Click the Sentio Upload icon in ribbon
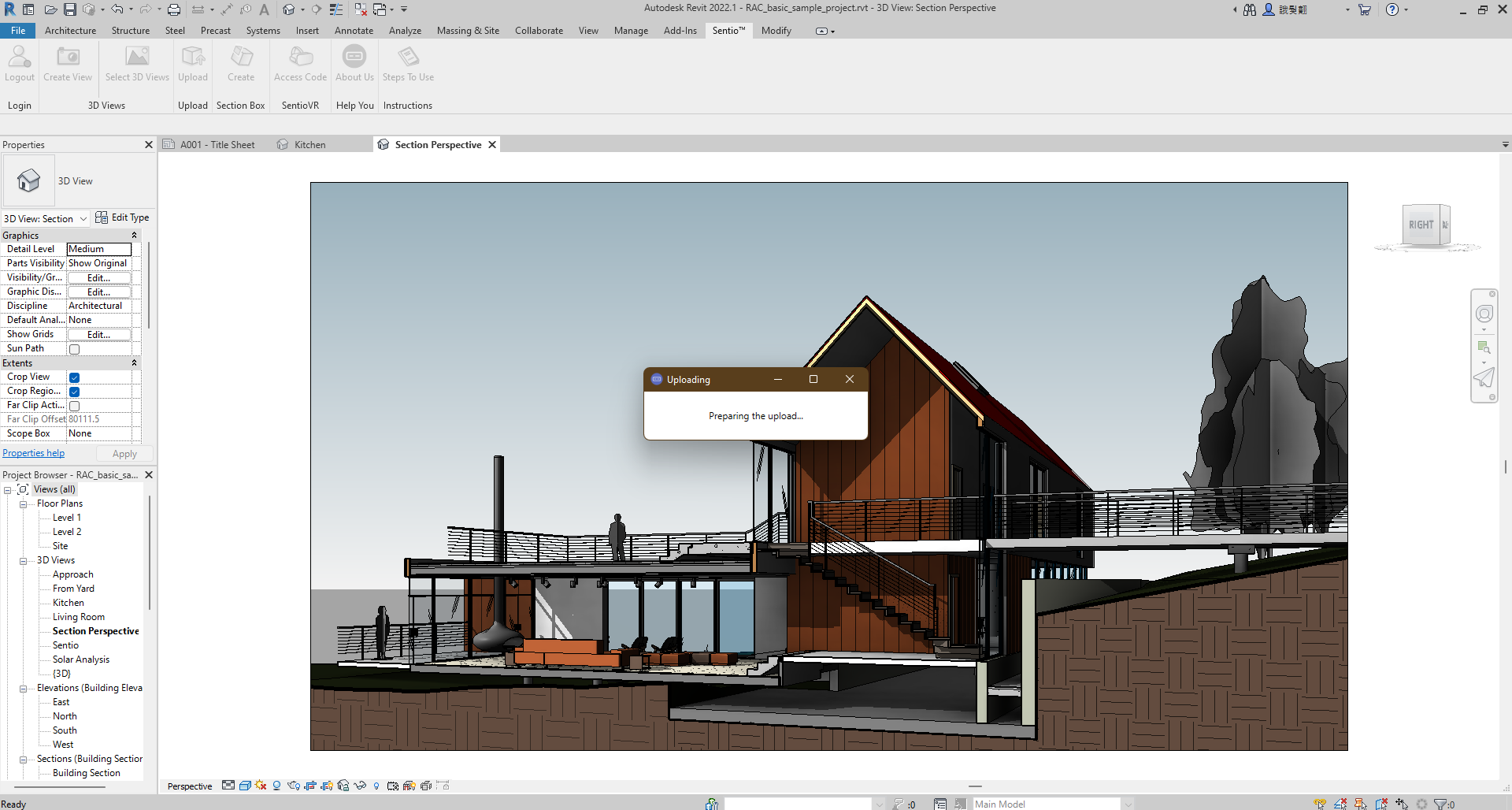The height and width of the screenshot is (810, 1512). coord(193,57)
